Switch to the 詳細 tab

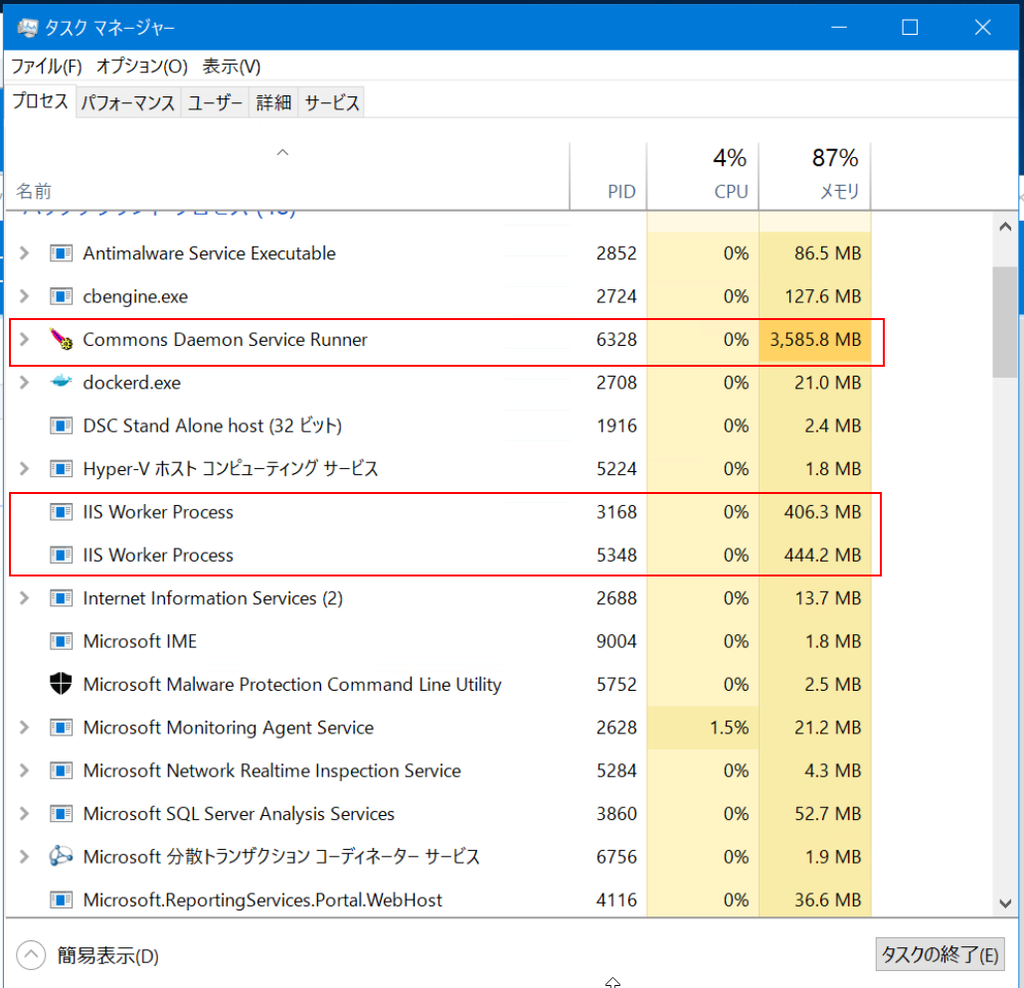coord(274,103)
